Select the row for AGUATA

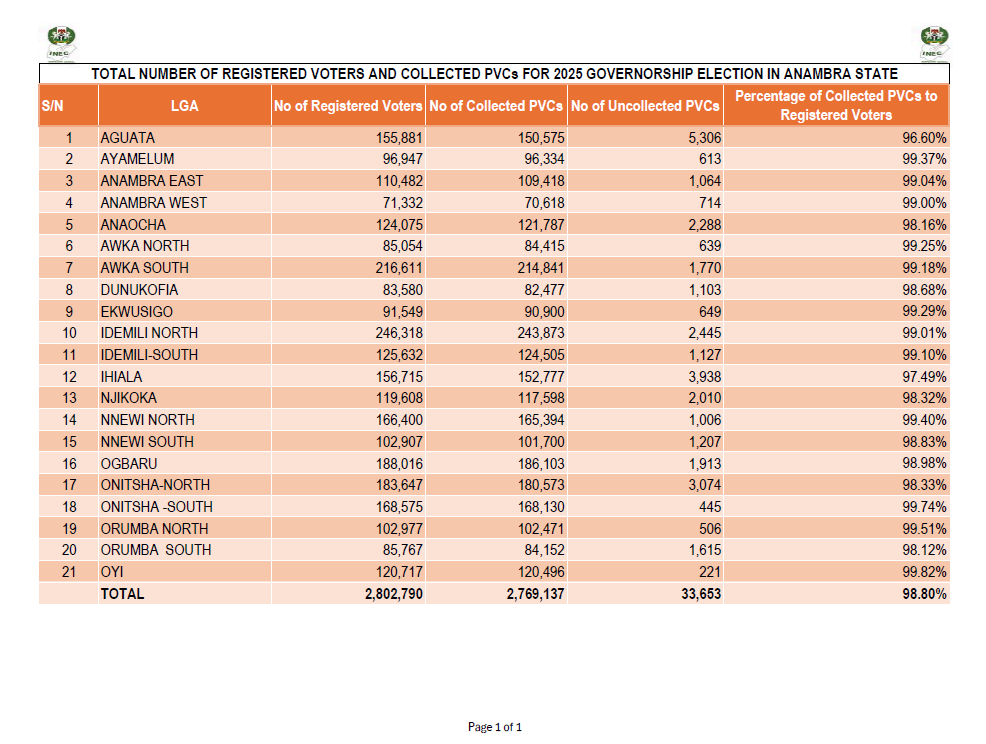[x=300, y=137]
